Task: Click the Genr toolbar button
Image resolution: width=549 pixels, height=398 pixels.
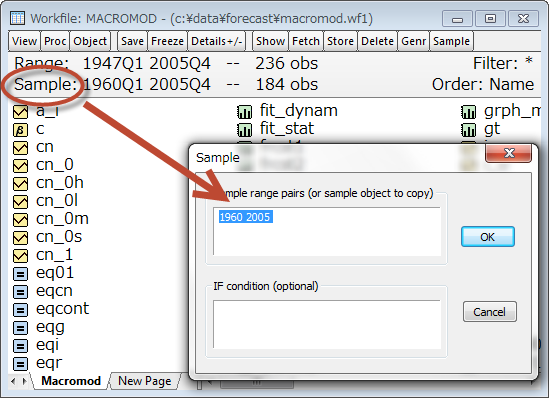Action: (x=414, y=41)
